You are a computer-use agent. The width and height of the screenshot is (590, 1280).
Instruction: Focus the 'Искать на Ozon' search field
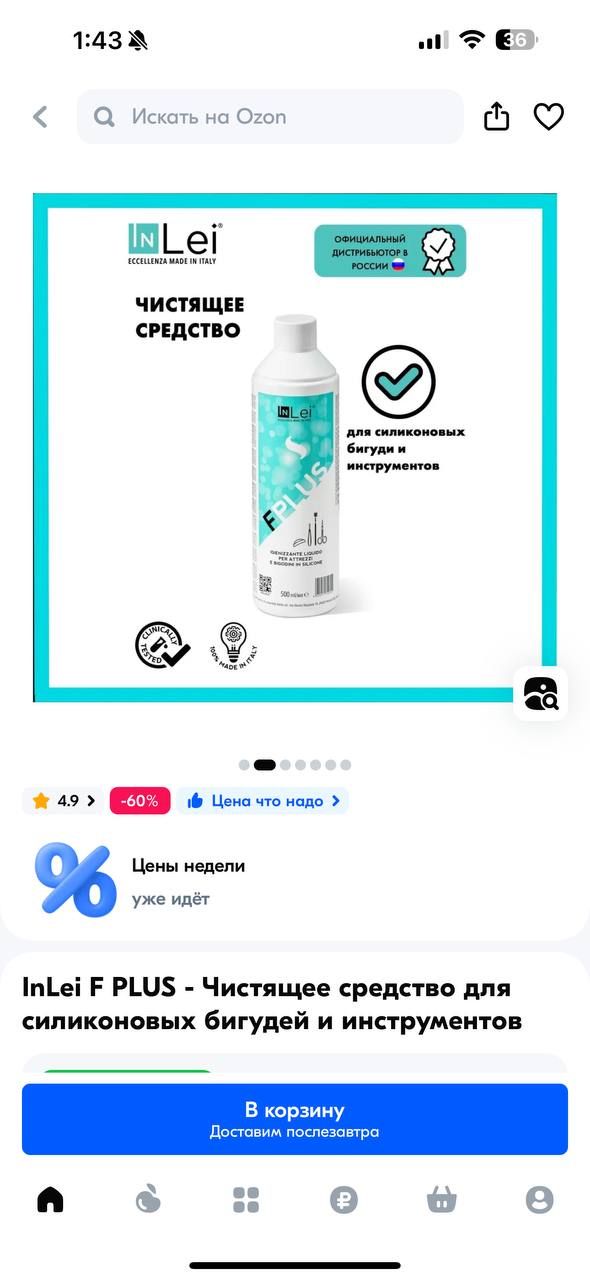point(270,117)
